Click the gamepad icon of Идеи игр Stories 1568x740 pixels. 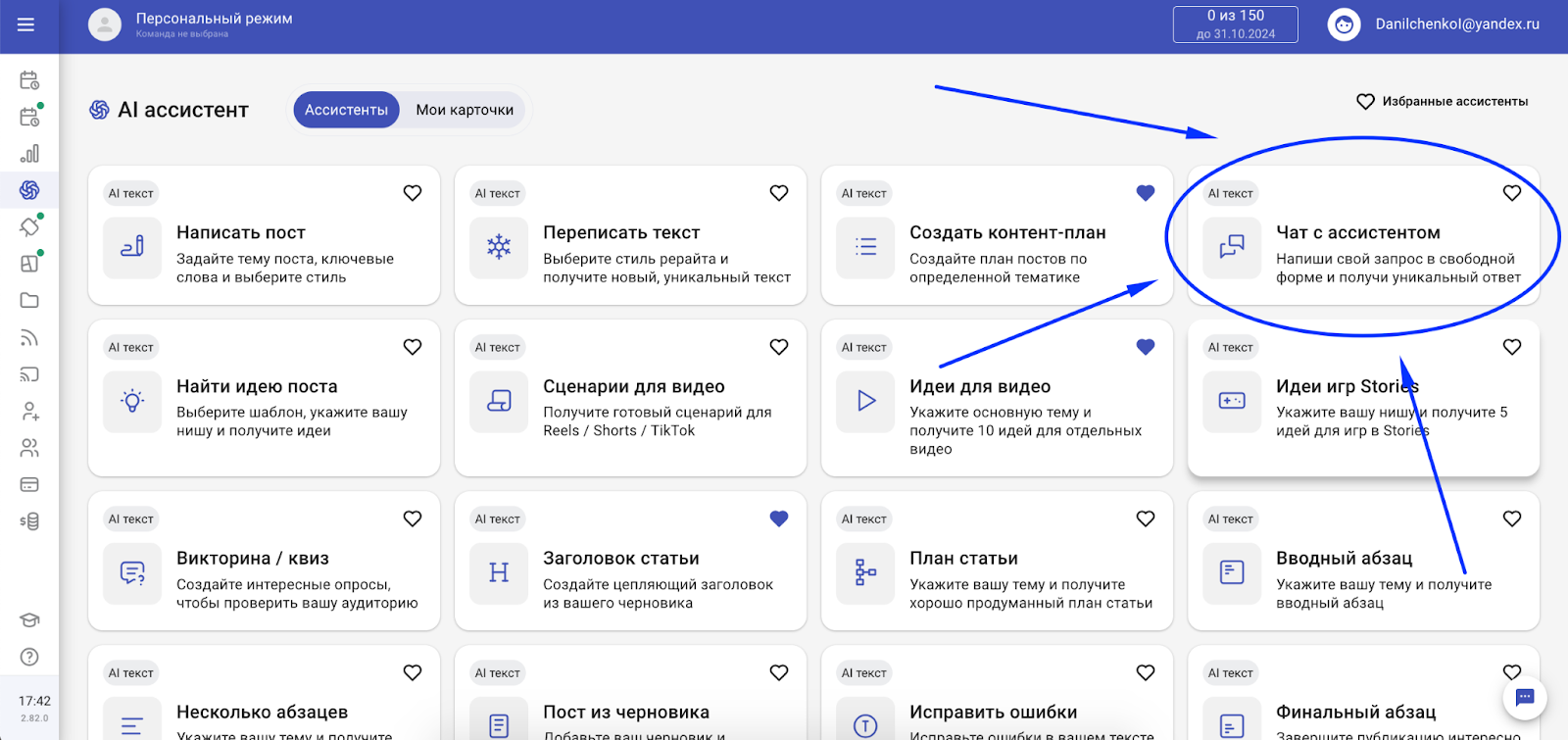1232,401
